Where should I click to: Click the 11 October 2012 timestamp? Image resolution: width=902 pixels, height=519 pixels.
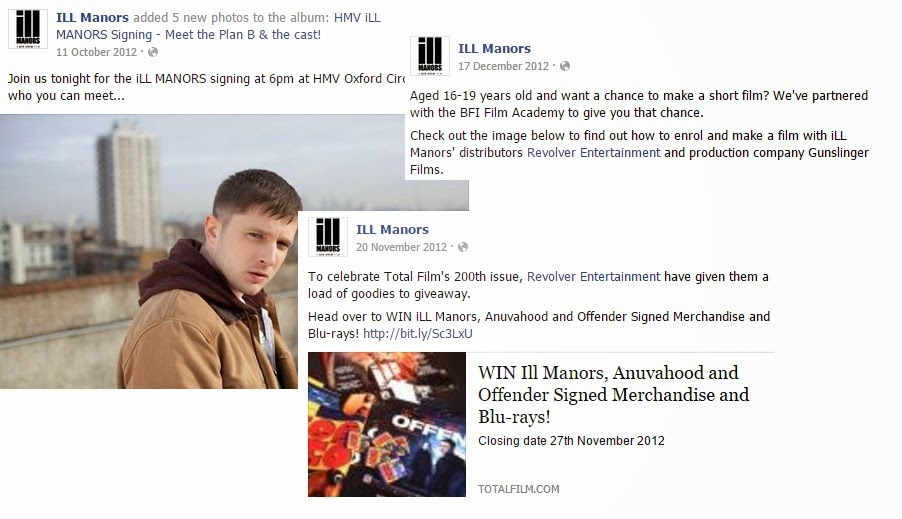click(x=97, y=52)
